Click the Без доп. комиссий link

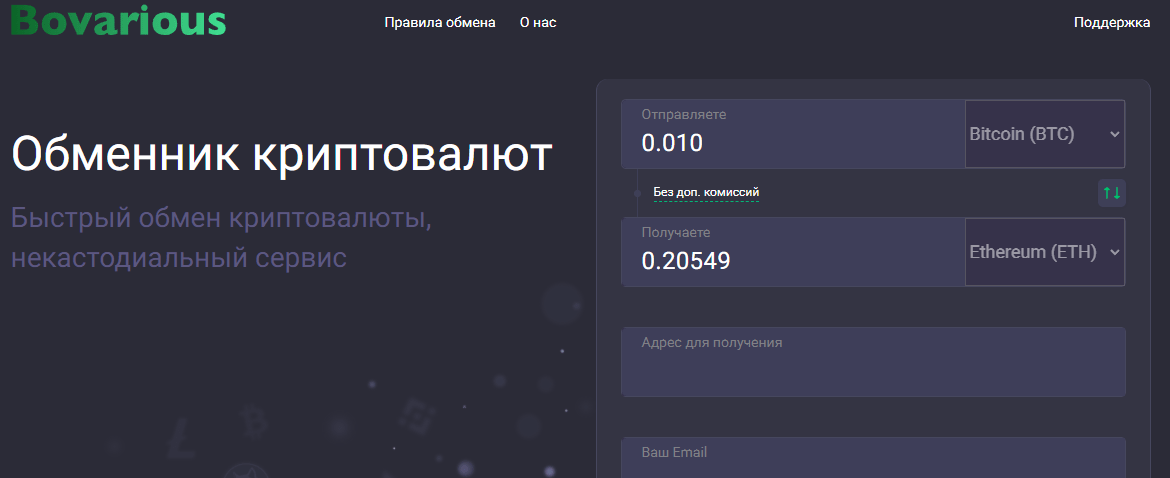point(706,192)
